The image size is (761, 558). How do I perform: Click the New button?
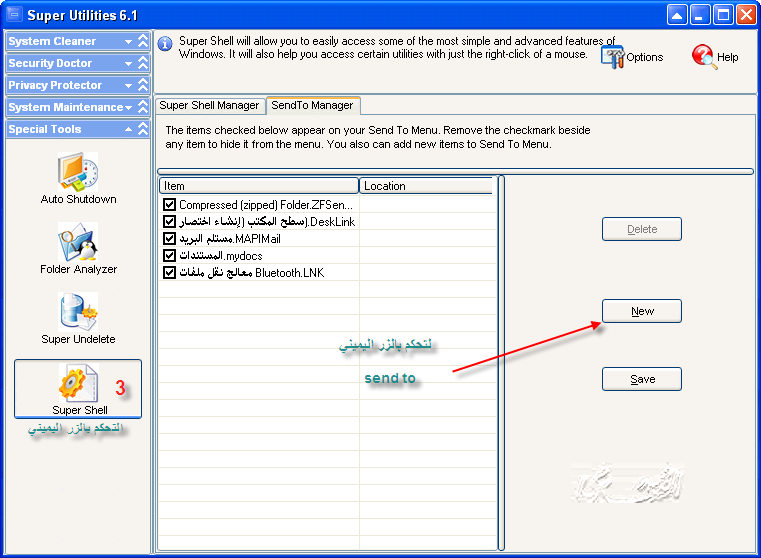point(642,311)
